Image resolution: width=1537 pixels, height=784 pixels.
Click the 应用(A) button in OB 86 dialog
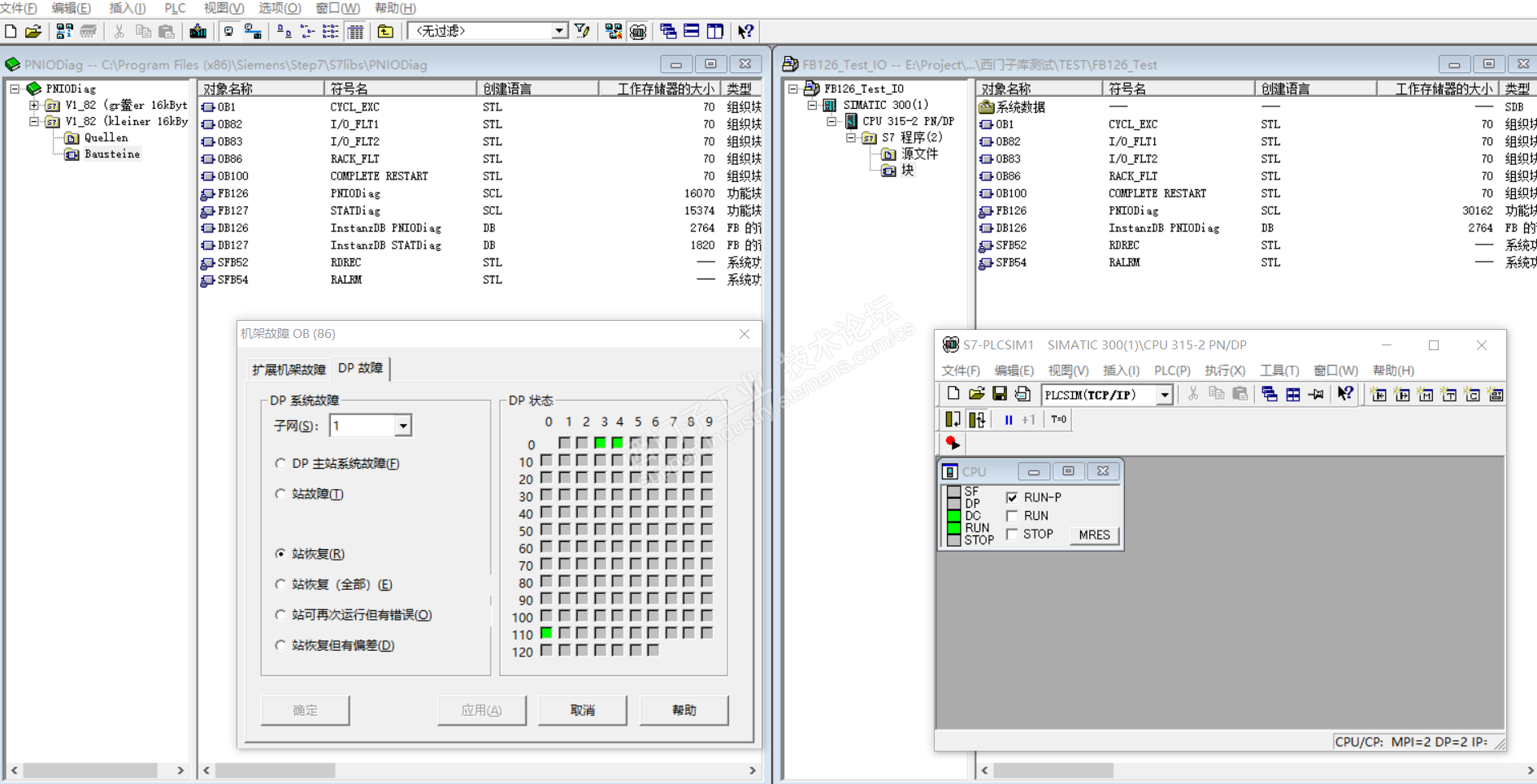click(482, 710)
